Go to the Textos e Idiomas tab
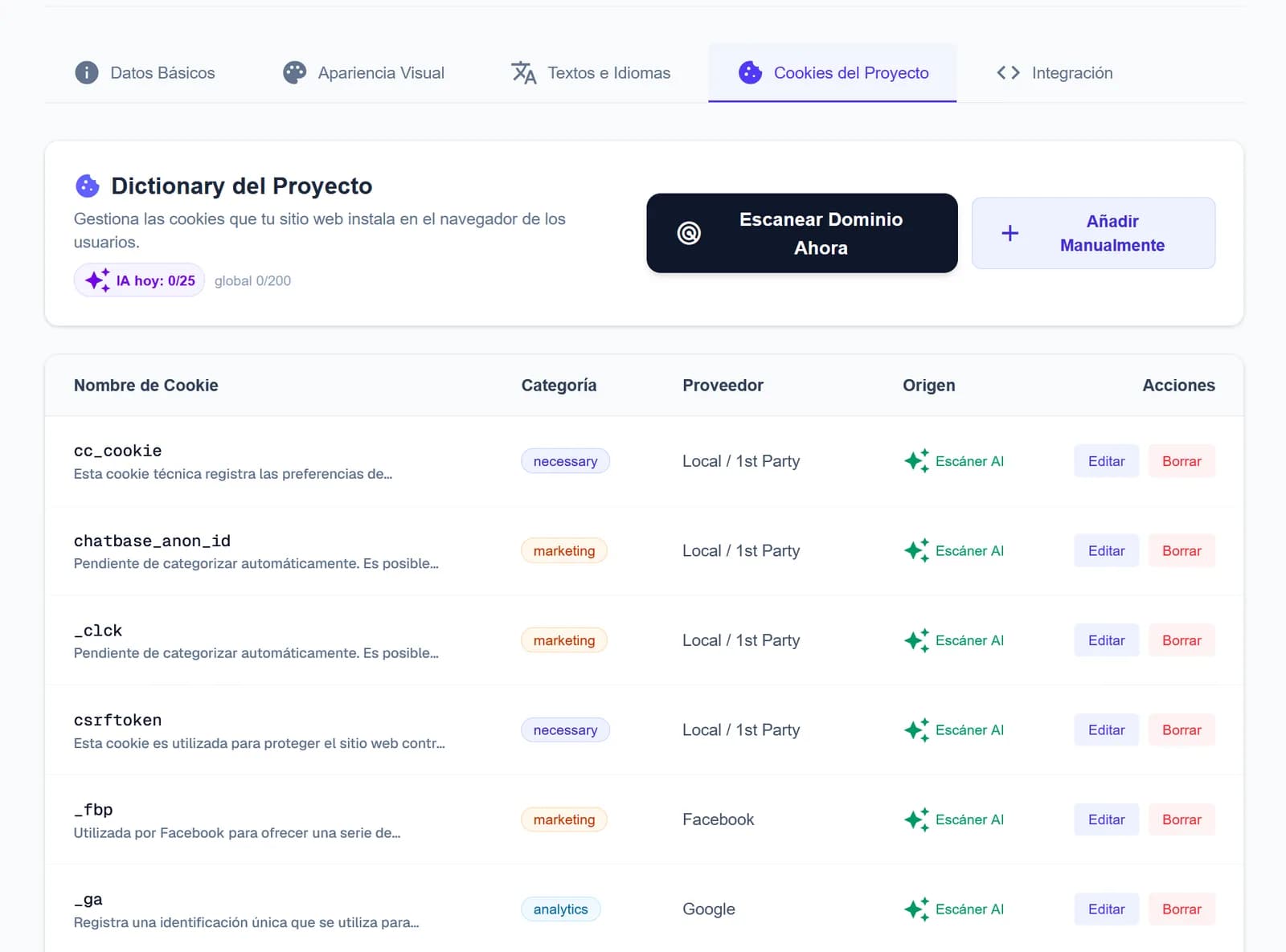The height and width of the screenshot is (952, 1286). [591, 73]
